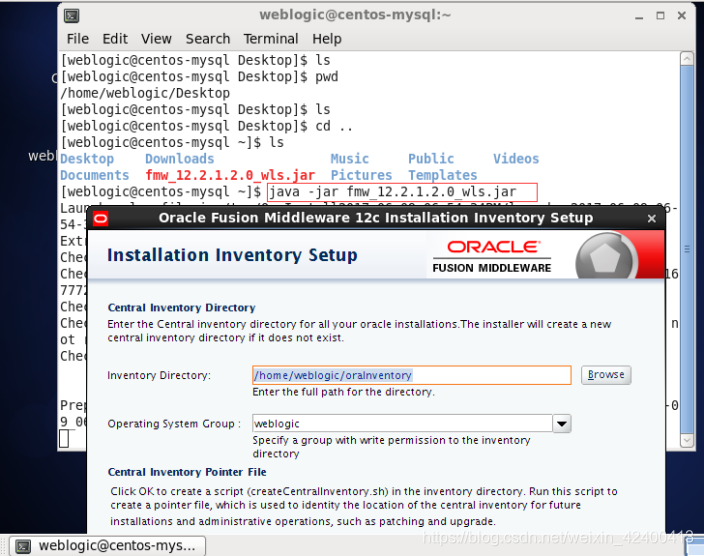Click the terminal icon in the taskbar button
This screenshot has width=704, height=556.
tap(23, 546)
